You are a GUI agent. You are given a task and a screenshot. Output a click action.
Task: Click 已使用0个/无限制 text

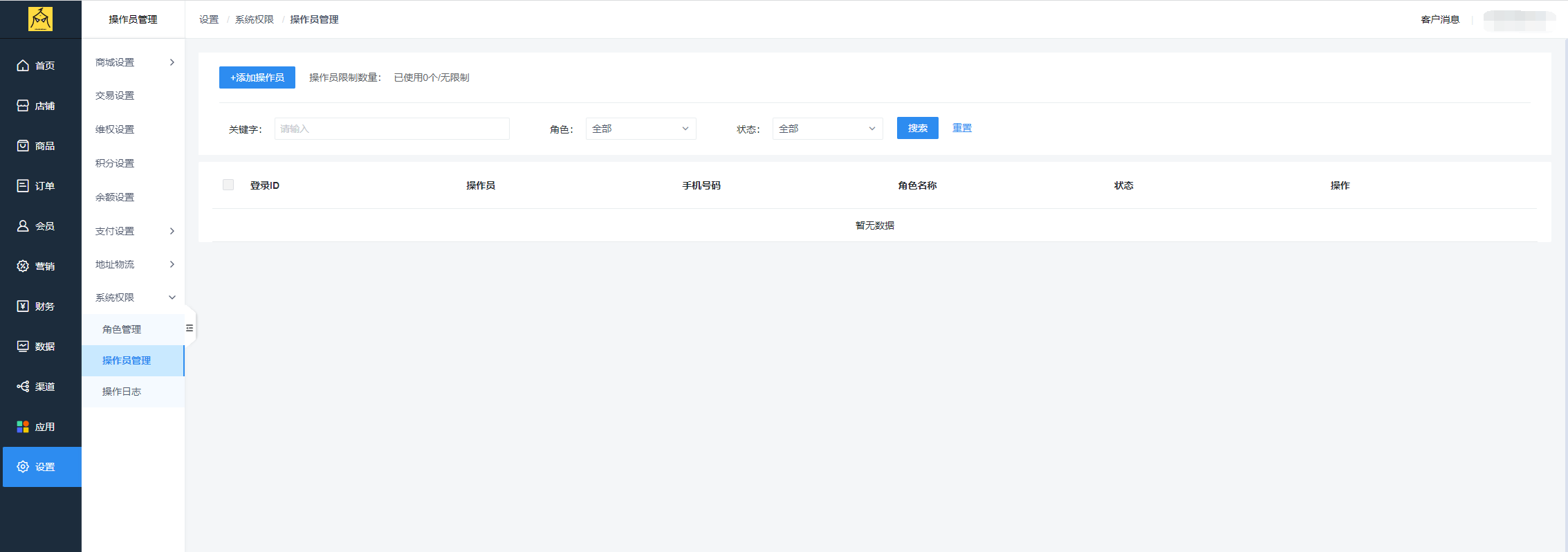click(432, 77)
